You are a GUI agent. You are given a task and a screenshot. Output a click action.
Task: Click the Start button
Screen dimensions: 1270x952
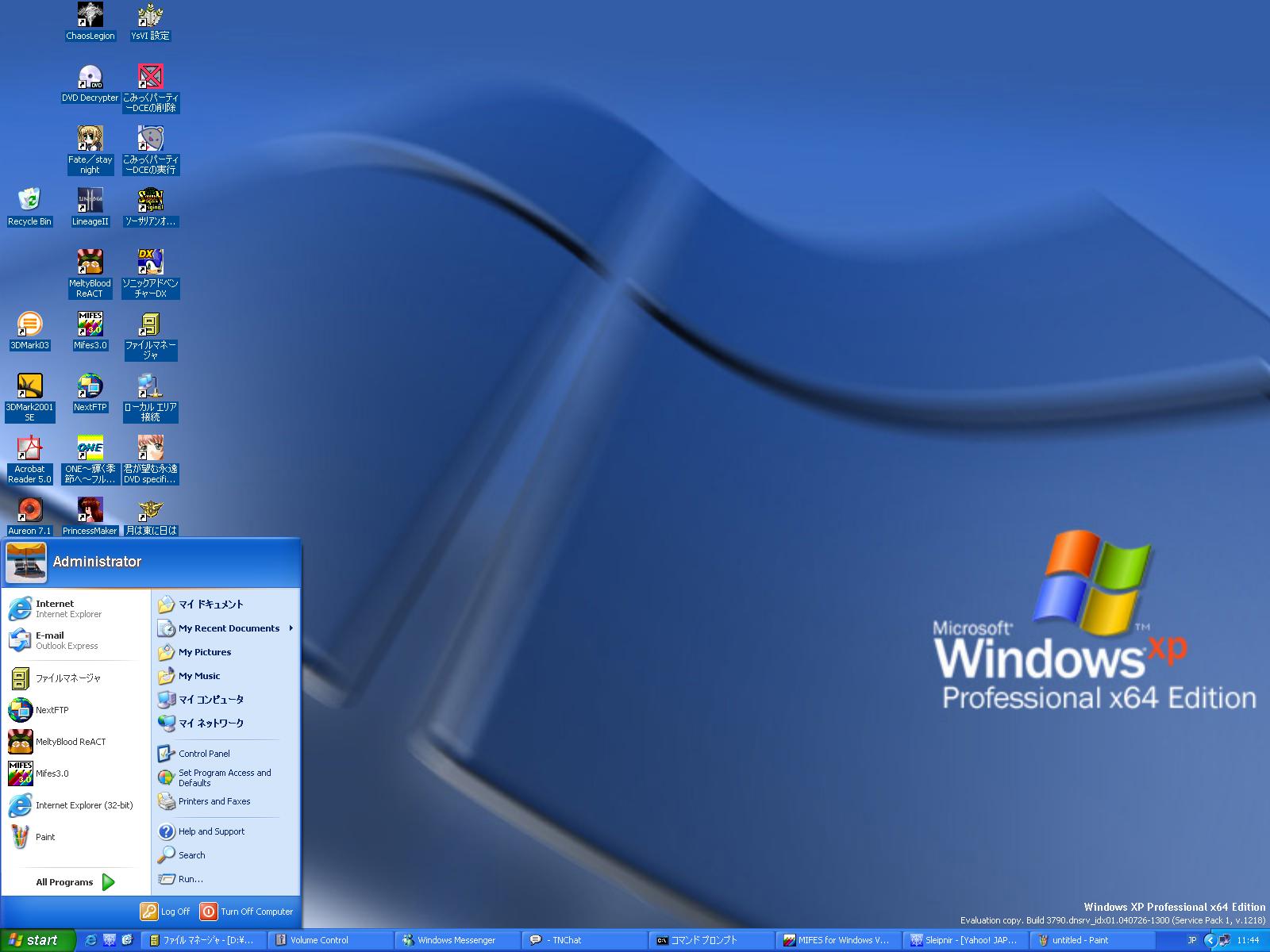(37, 940)
